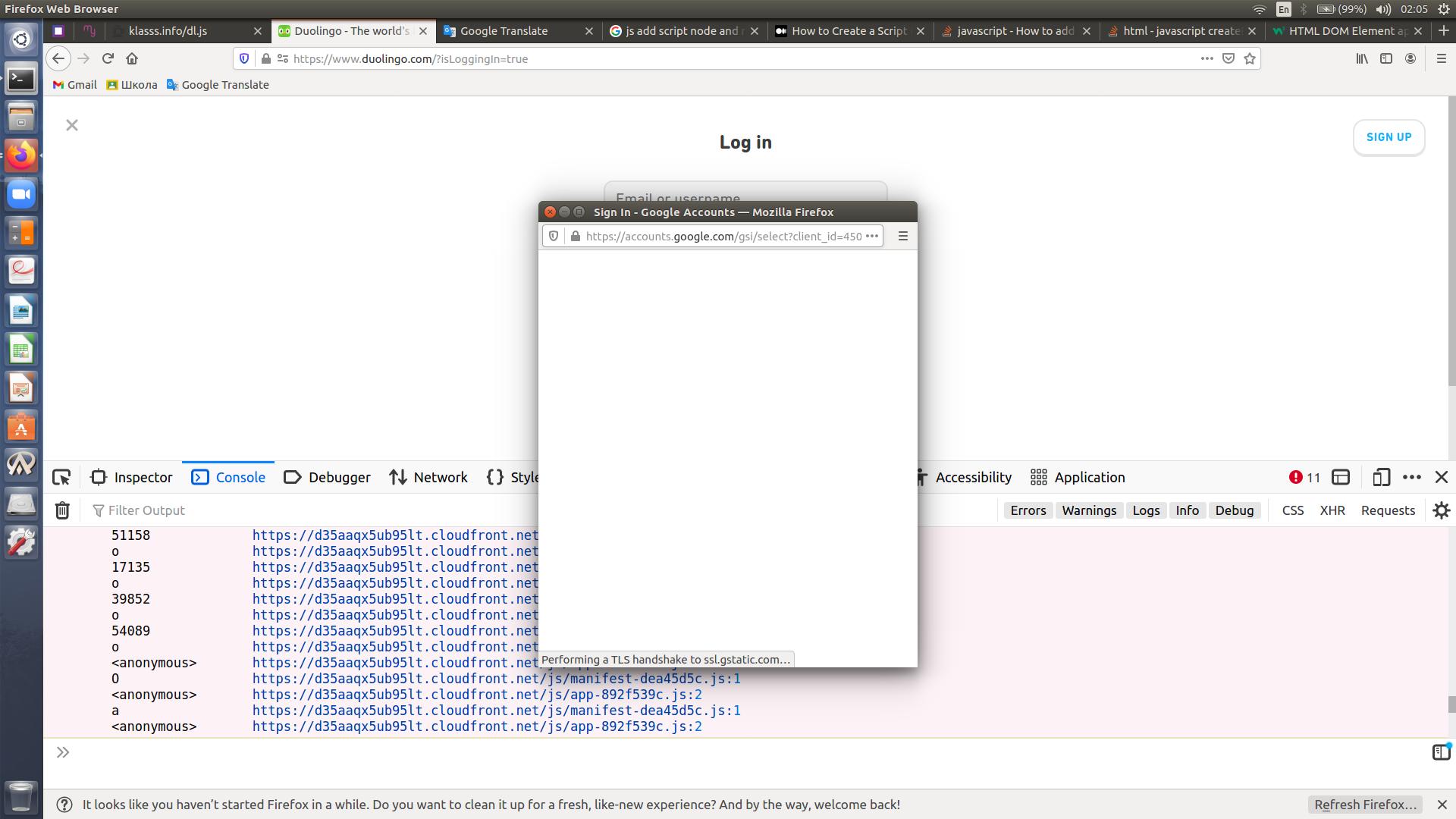The image size is (1456, 819).
Task: Toggle responsive design mode icon
Action: [x=1381, y=477]
